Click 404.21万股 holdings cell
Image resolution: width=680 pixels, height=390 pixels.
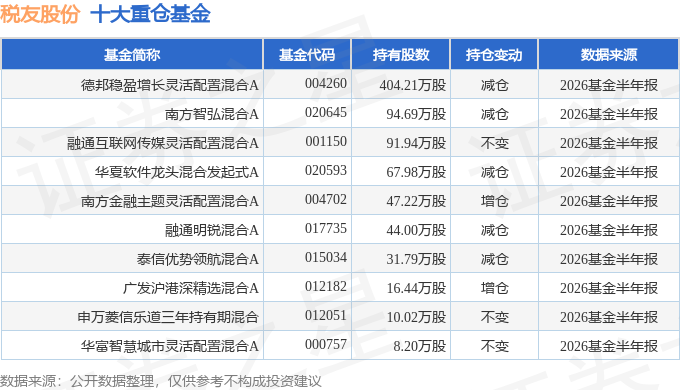(x=412, y=85)
